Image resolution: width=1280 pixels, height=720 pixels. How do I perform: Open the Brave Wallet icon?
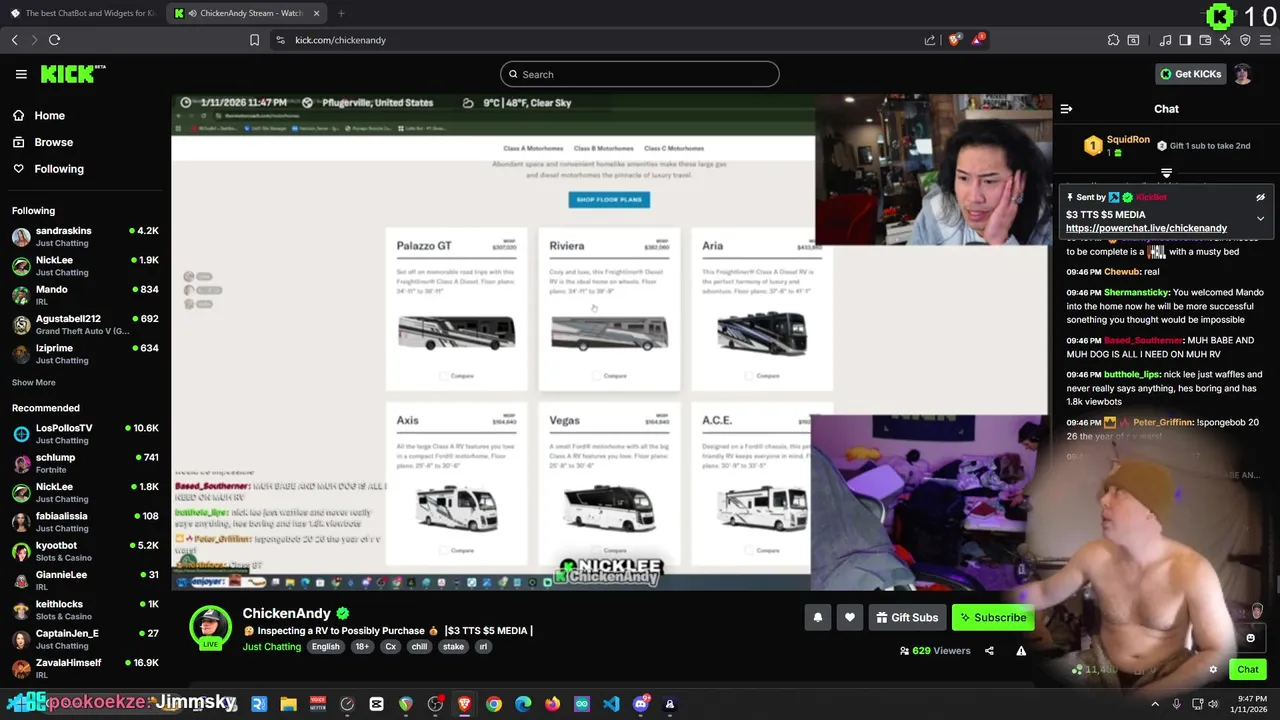pyautogui.click(x=1205, y=40)
